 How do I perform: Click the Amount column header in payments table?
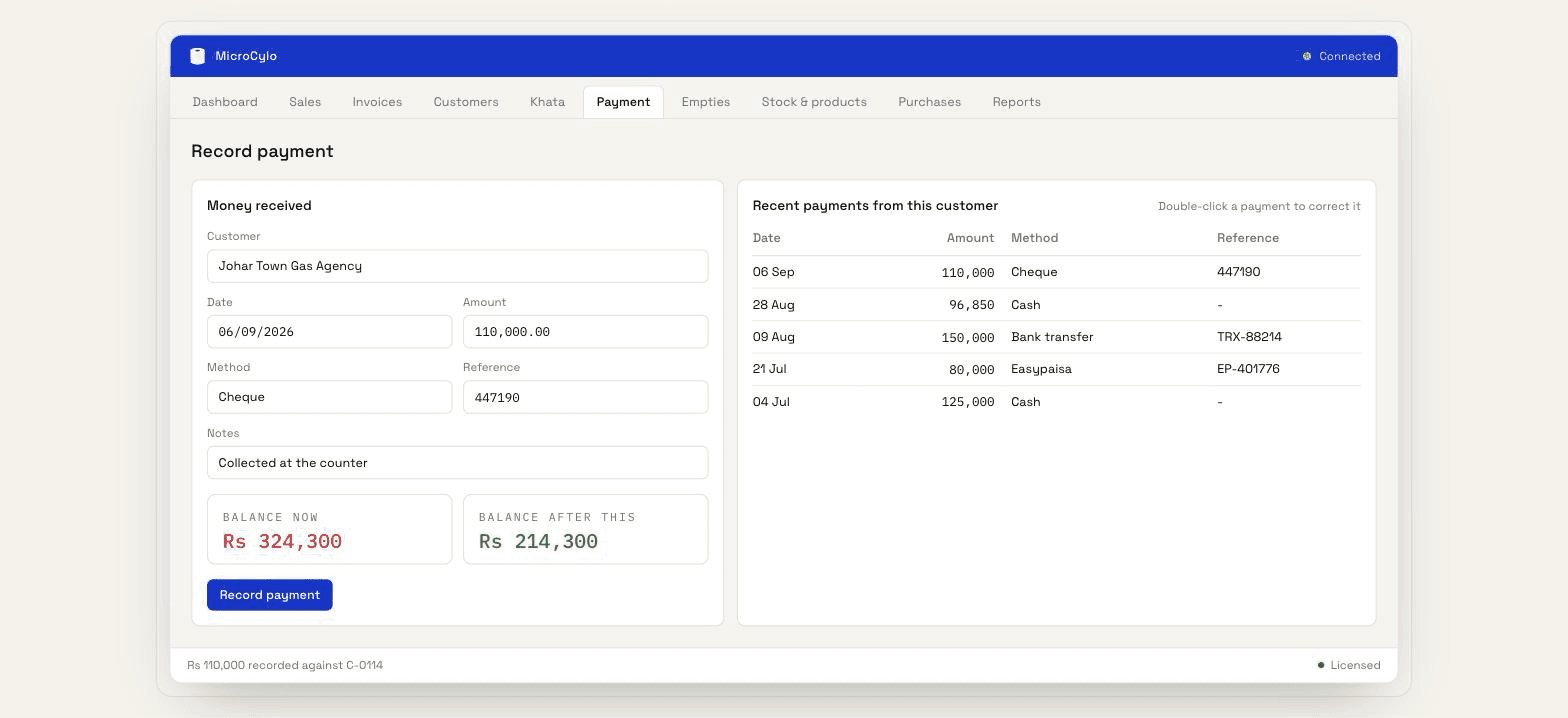970,238
